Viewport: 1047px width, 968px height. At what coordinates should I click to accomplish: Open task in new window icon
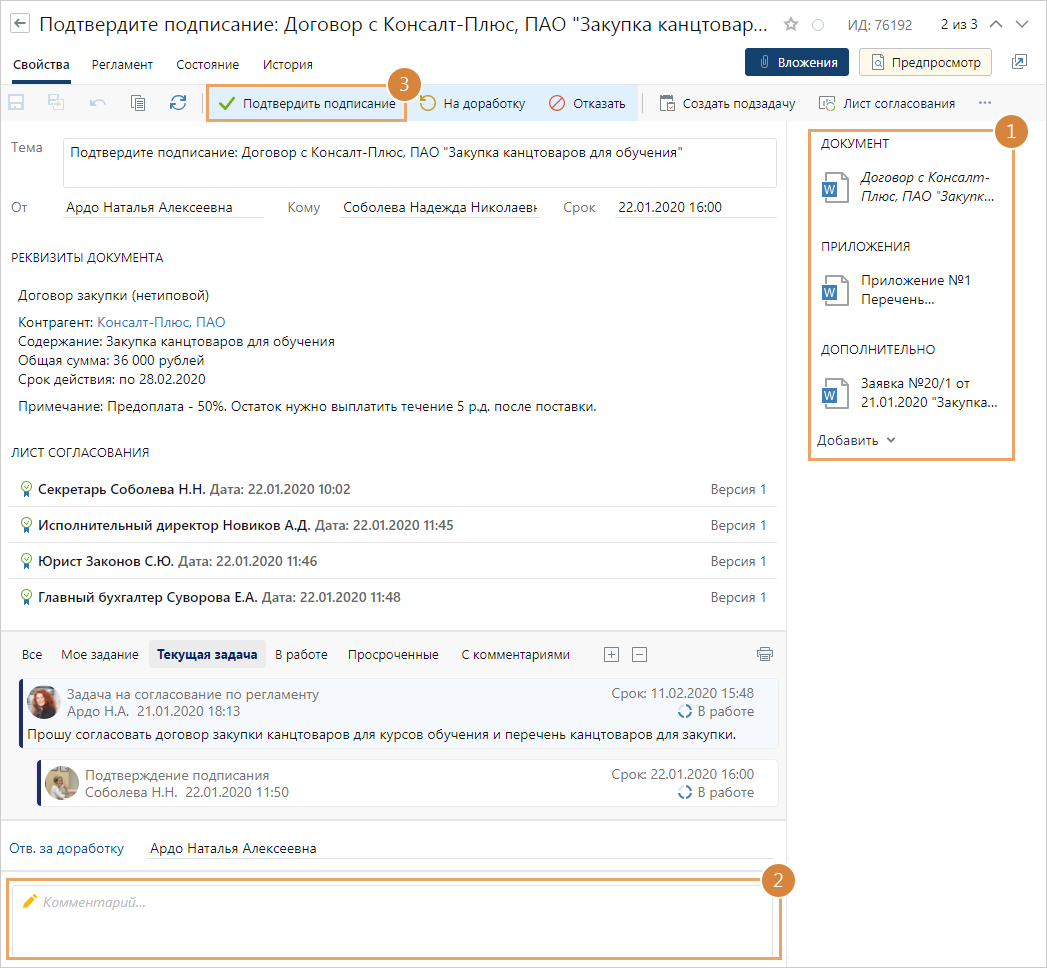(1019, 62)
